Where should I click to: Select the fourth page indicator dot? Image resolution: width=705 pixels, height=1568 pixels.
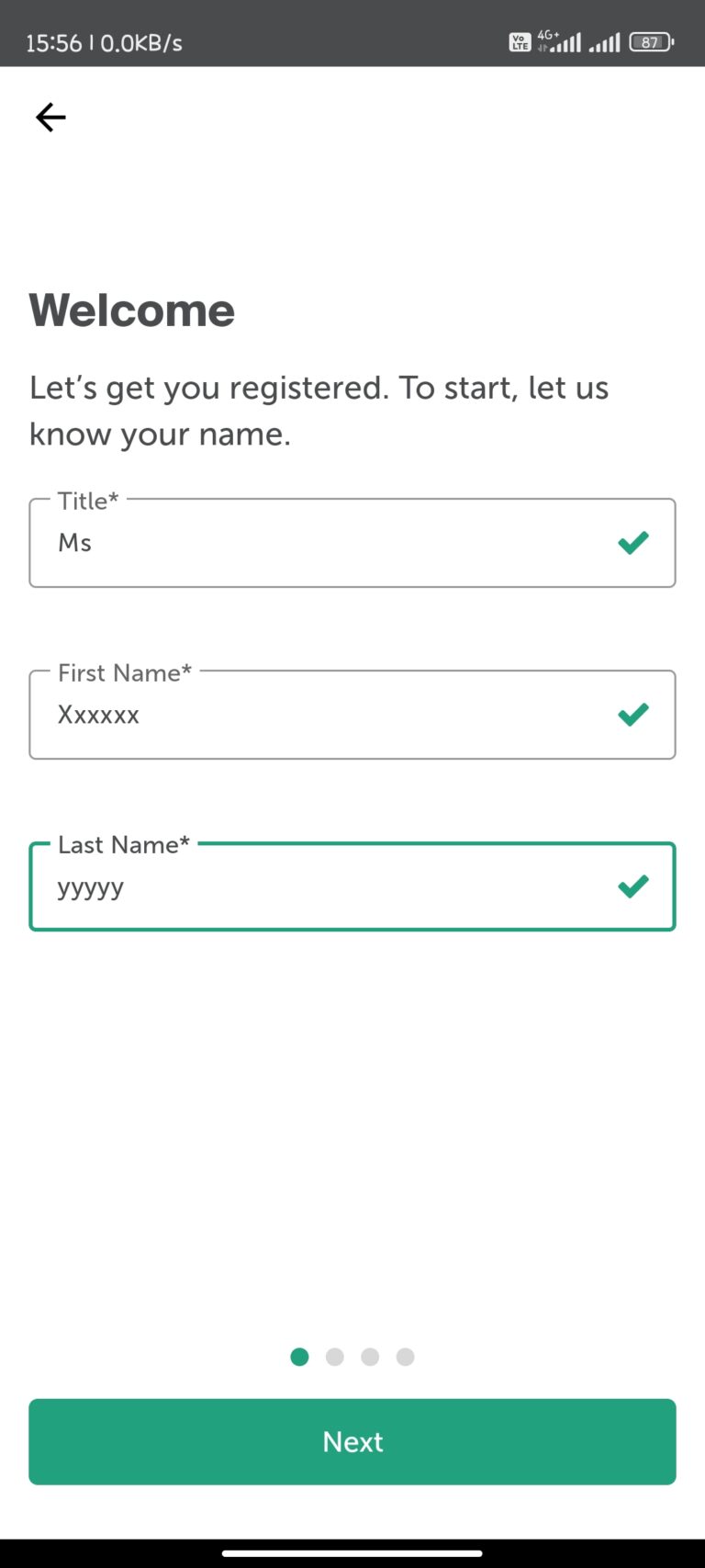pyautogui.click(x=405, y=1357)
